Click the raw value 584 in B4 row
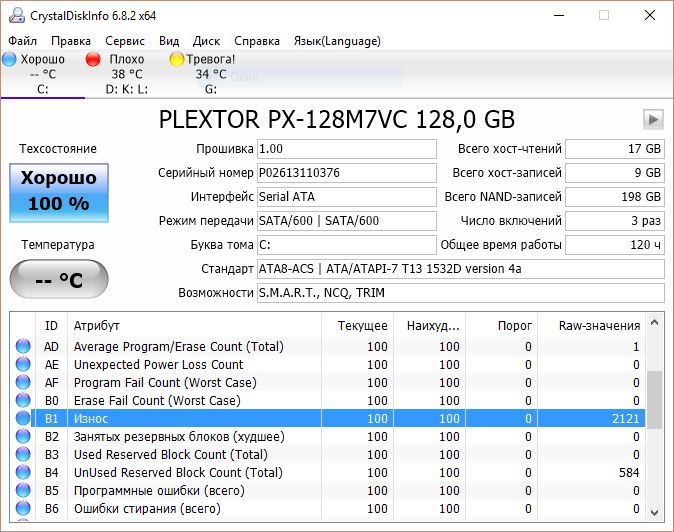This screenshot has width=674, height=532. (629, 472)
